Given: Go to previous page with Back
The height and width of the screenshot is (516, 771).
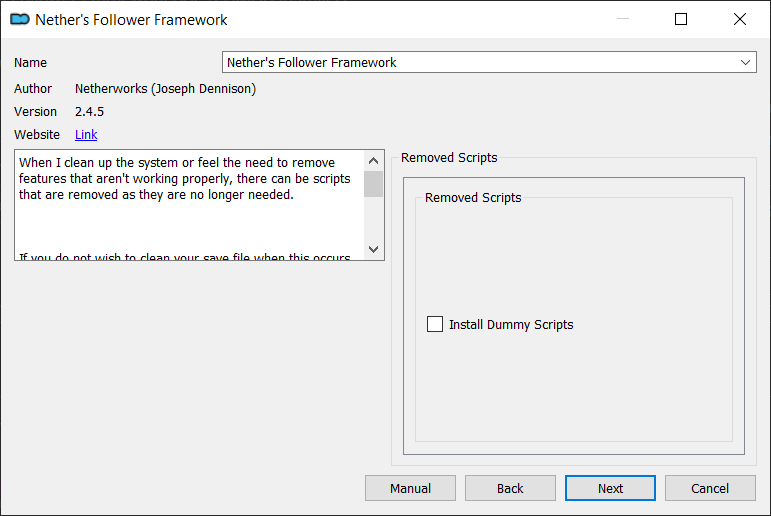Looking at the screenshot, I should [x=510, y=488].
